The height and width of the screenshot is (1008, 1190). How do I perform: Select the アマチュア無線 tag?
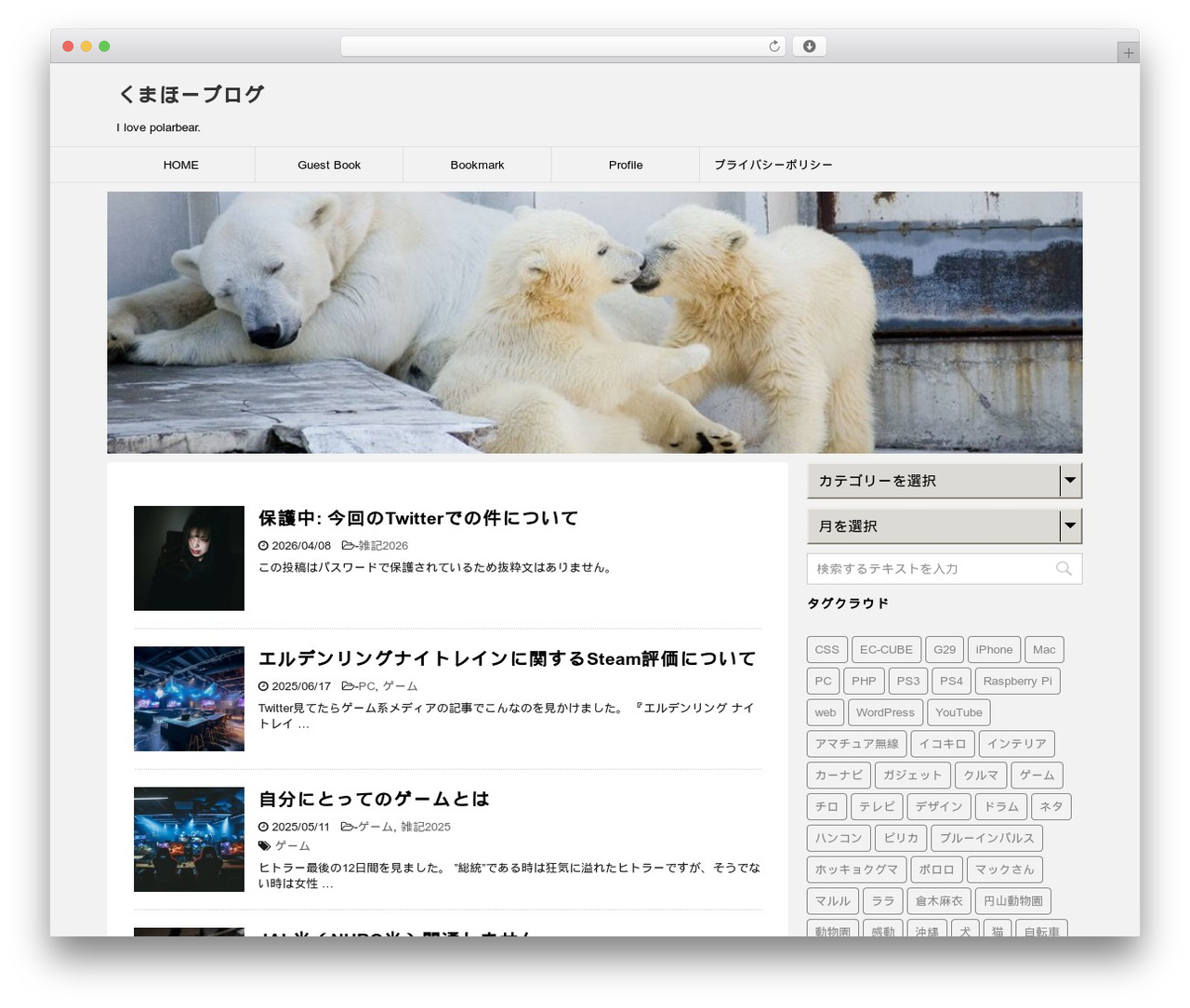click(x=857, y=744)
